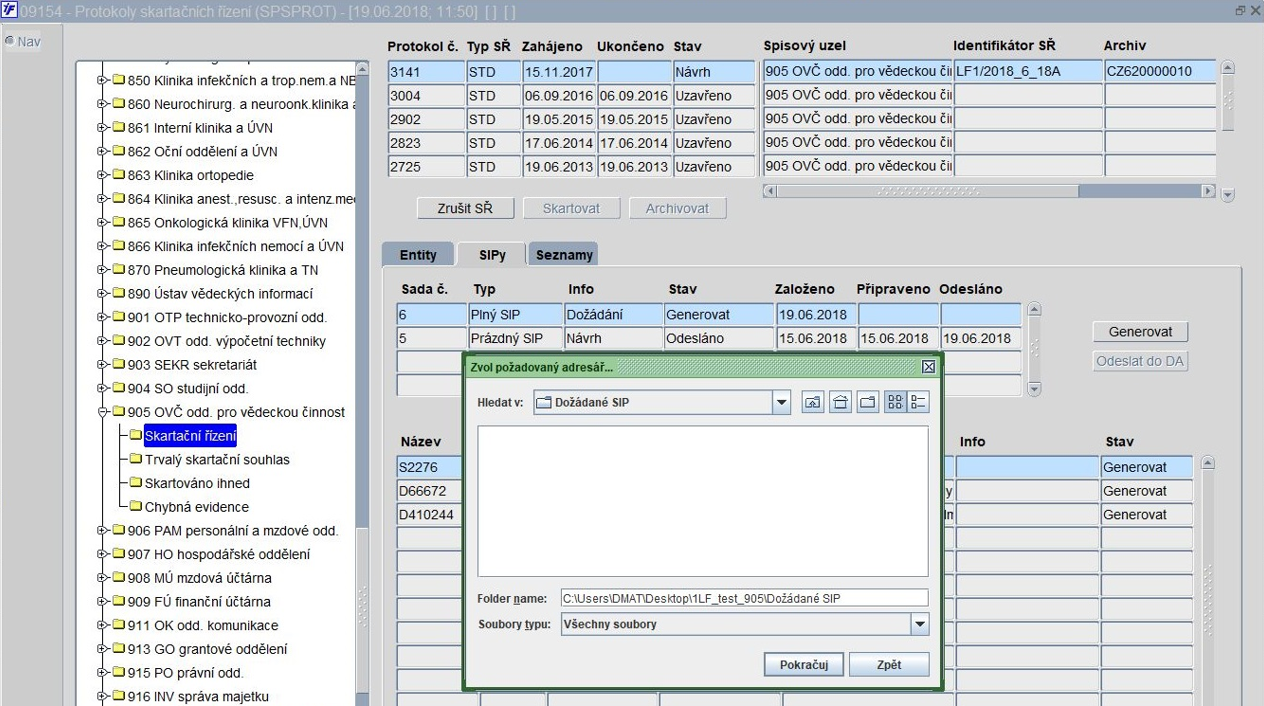Click into the Folder name field
The width and height of the screenshot is (1264, 706).
point(743,598)
